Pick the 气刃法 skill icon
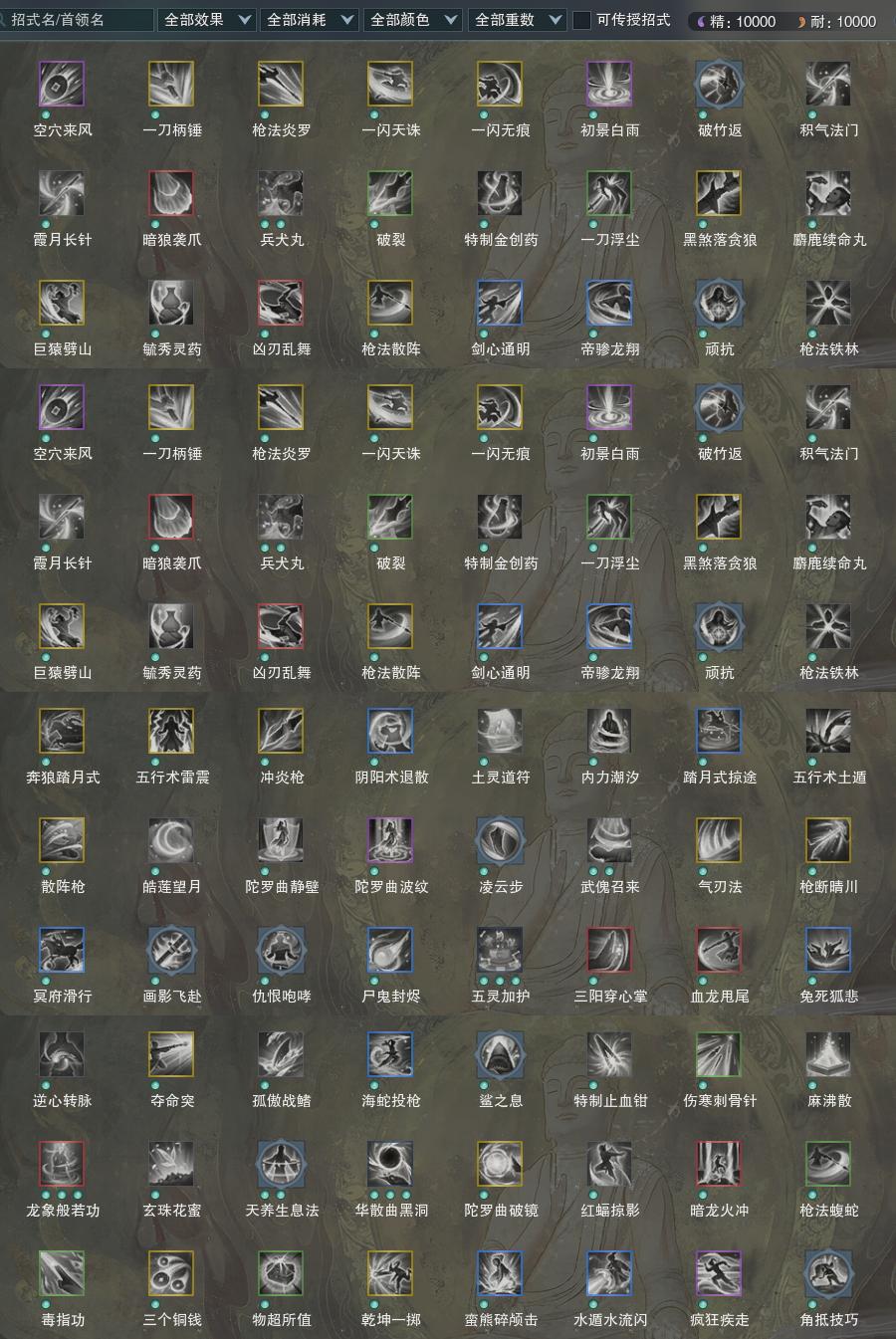896x1339 pixels. 719,840
